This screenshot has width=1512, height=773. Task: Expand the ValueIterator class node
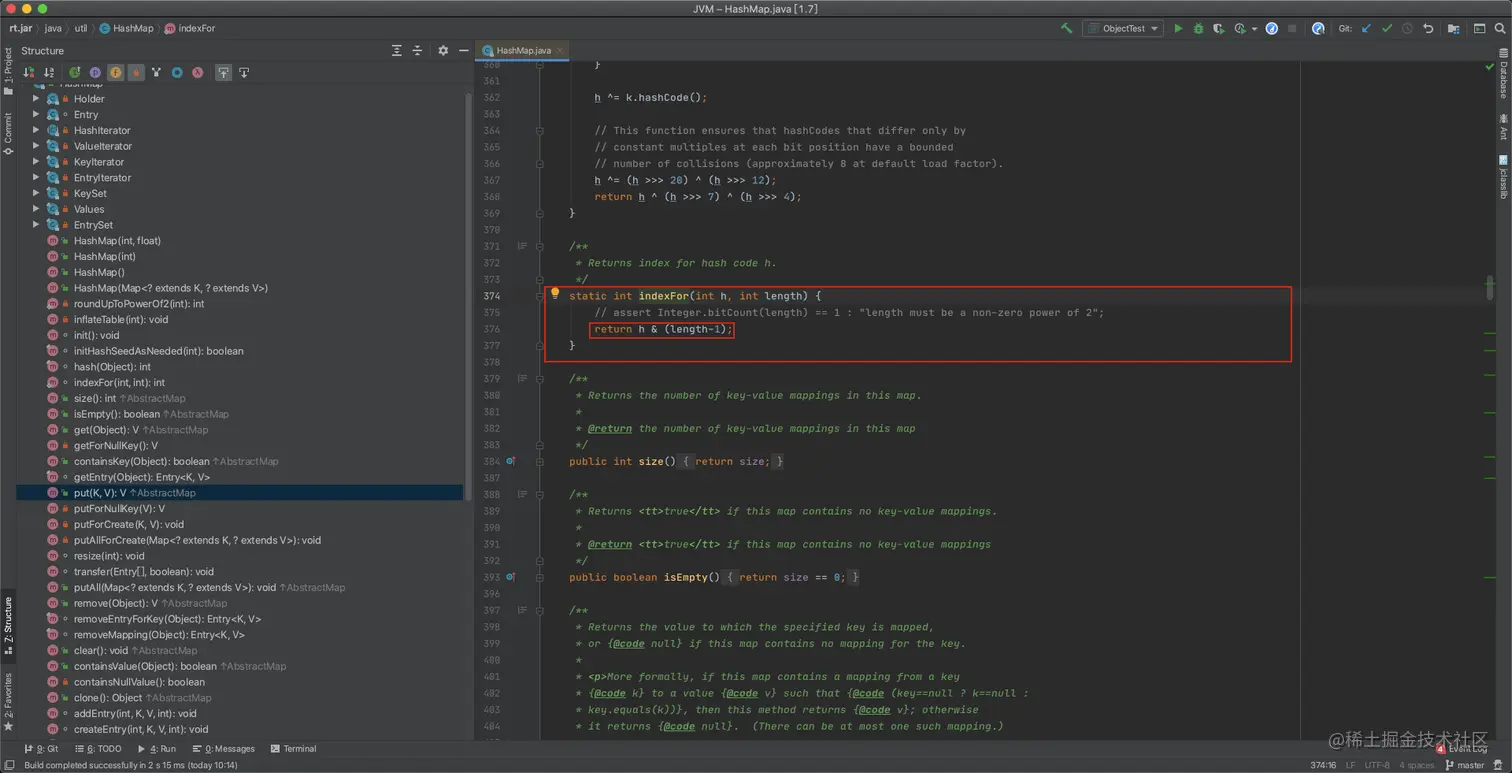(36, 146)
